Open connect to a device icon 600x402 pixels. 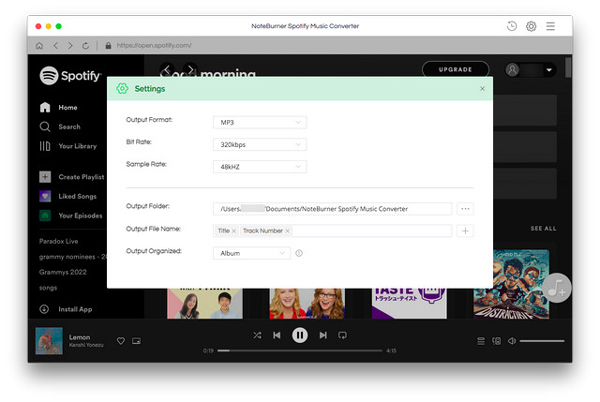496,341
